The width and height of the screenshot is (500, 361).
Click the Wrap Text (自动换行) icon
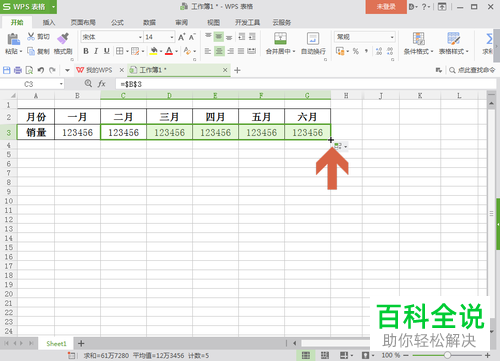[x=313, y=38]
